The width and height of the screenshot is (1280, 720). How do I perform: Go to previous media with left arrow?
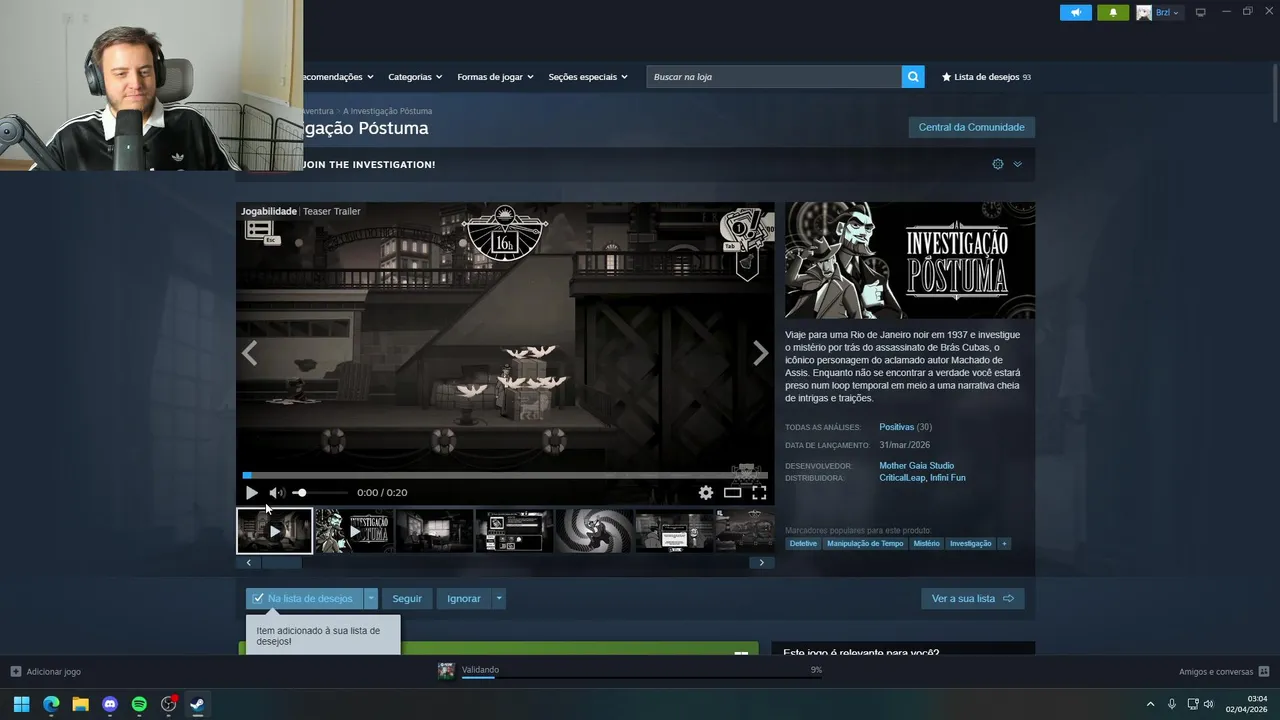pyautogui.click(x=249, y=353)
